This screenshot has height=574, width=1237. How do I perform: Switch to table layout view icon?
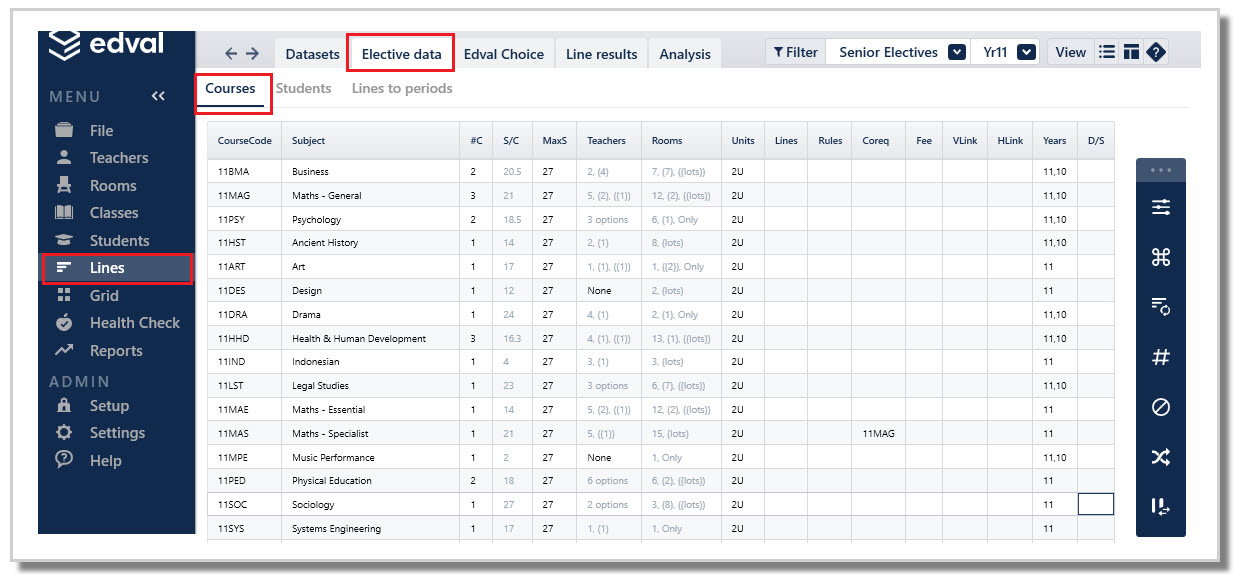[1131, 53]
